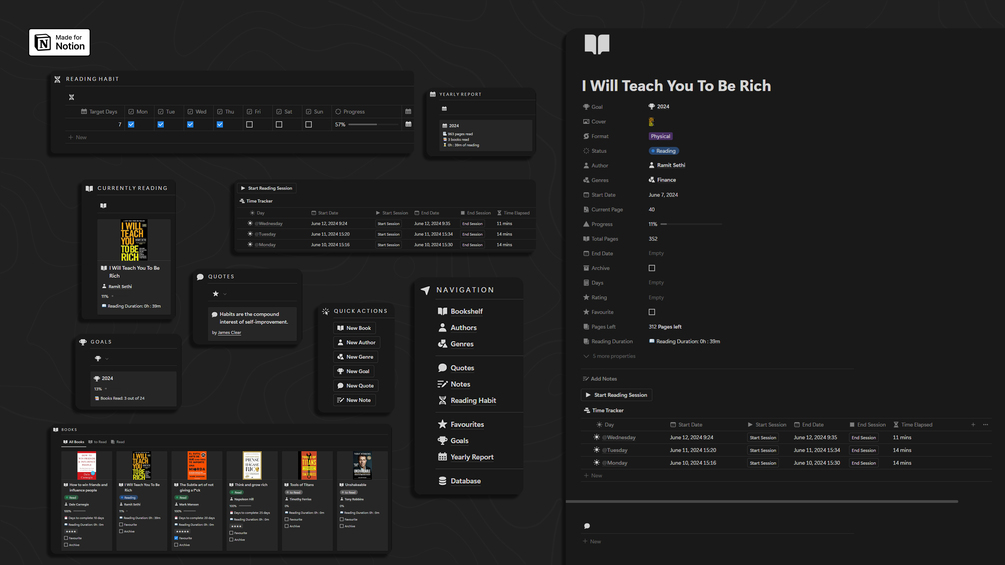Click the 11% progress bar on book page
Screen dimensions: 1005x565
click(x=691, y=224)
